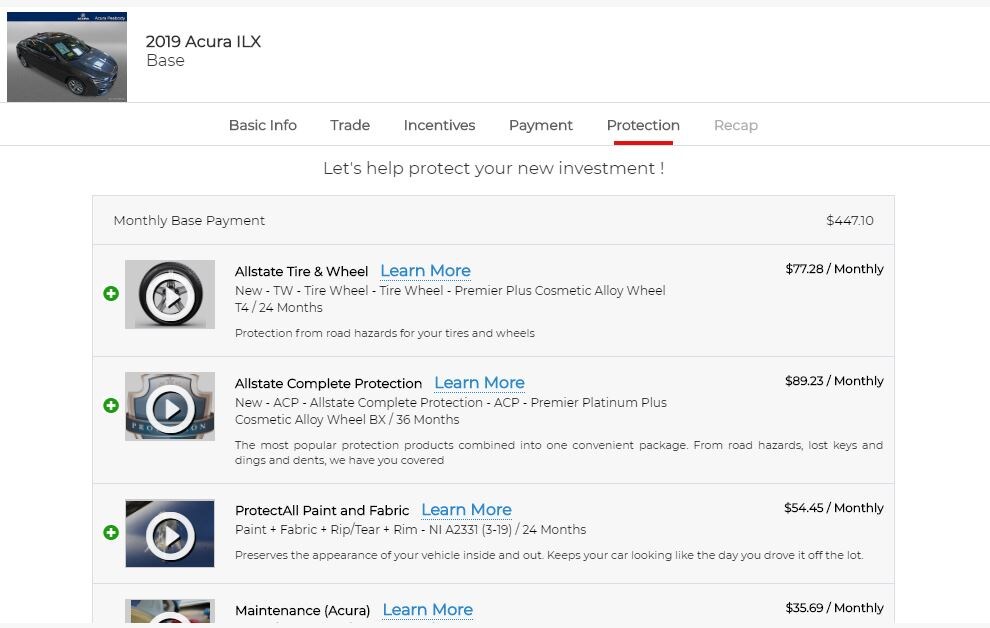Image resolution: width=990 pixels, height=628 pixels.
Task: Click the $54.45 / Monthly price
Action: click(834, 507)
